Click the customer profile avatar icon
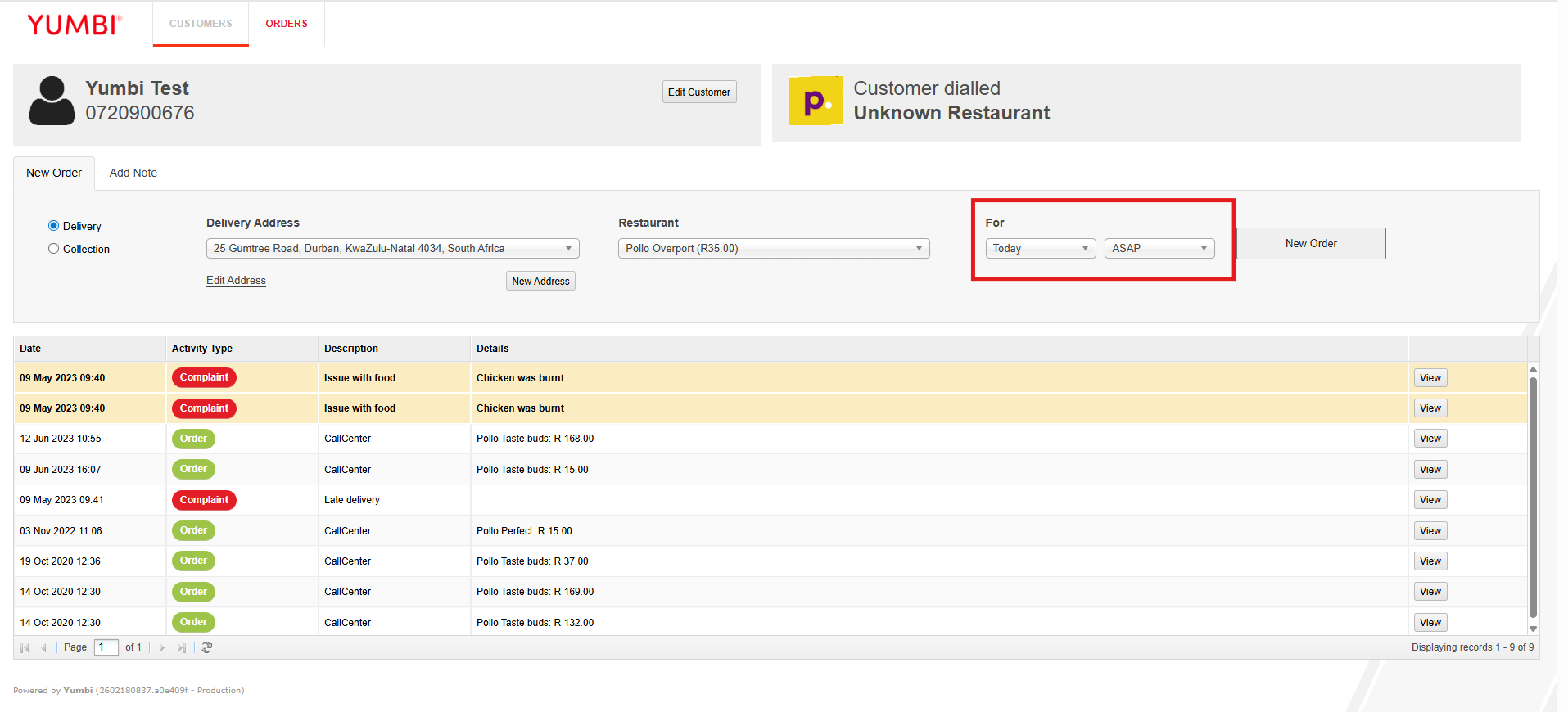This screenshot has width=1568, height=712. [x=52, y=101]
